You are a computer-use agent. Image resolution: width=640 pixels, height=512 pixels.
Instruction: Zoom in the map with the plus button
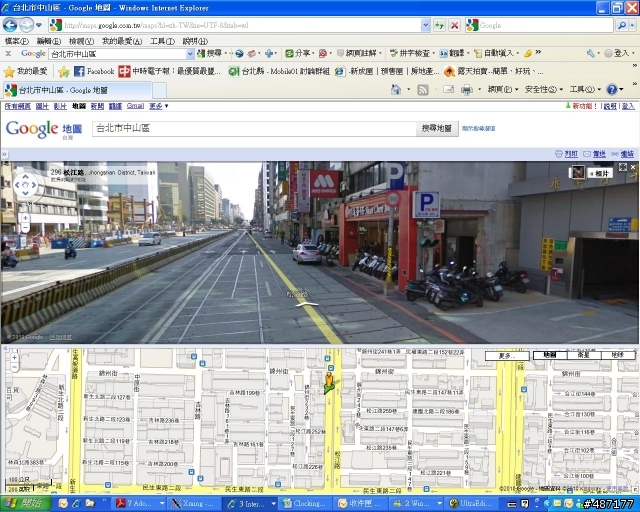(x=15, y=358)
